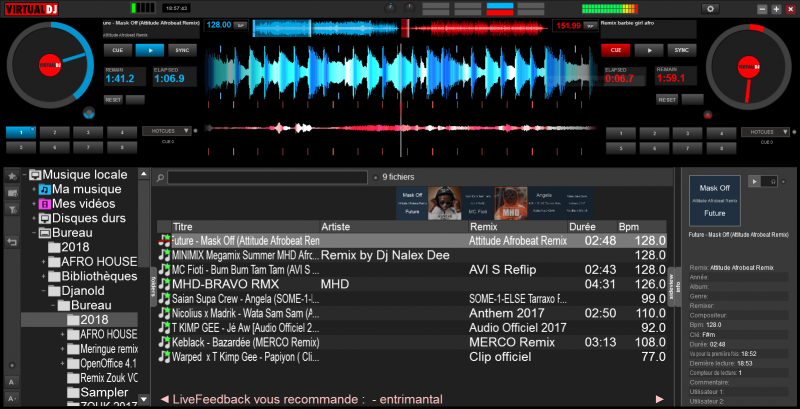Sort the file list by the Durée column
The height and width of the screenshot is (409, 800).
592,226
